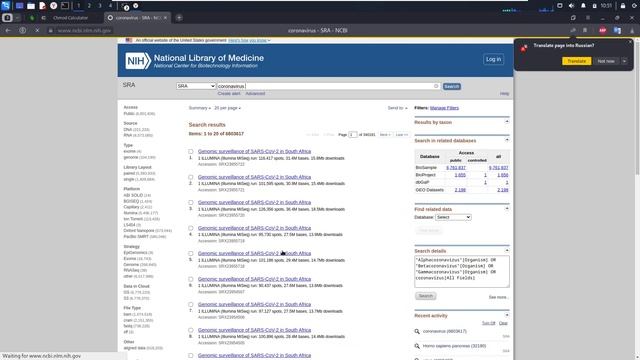Click magnifier icon beside Homo sapiens pancreas
The image size is (640, 360).
(417, 346)
